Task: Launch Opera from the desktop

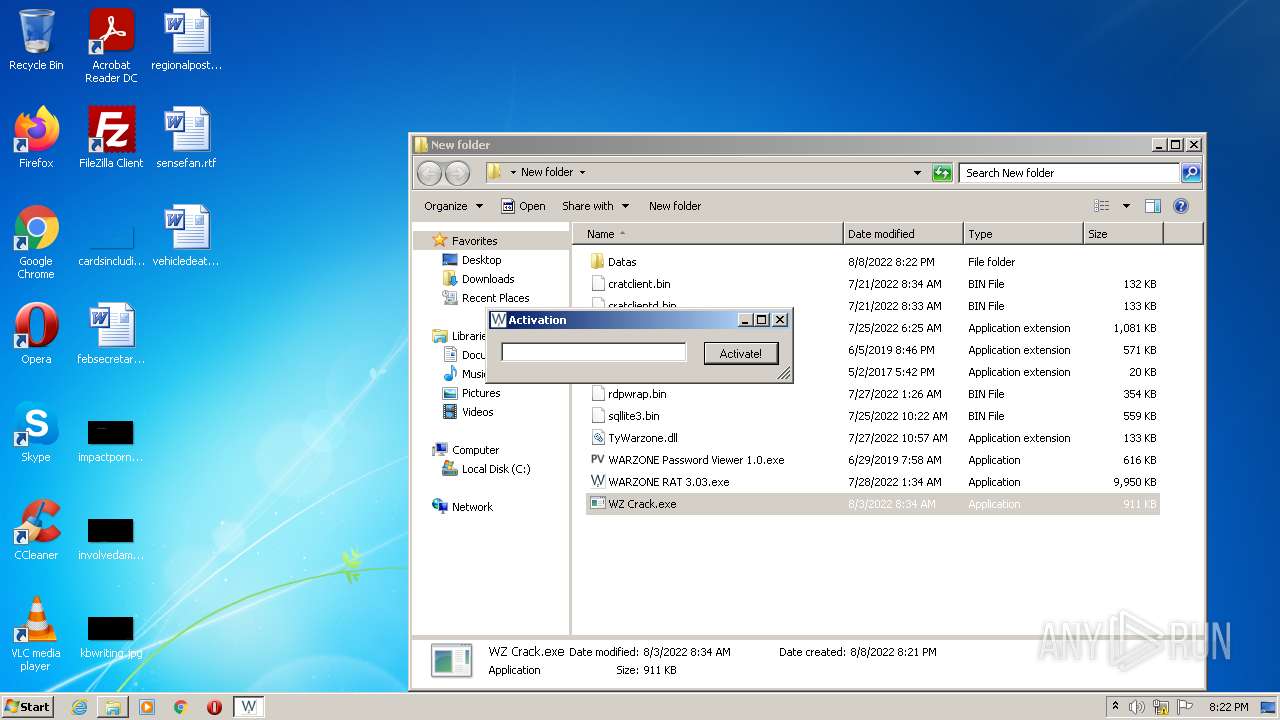Action: coord(36,334)
